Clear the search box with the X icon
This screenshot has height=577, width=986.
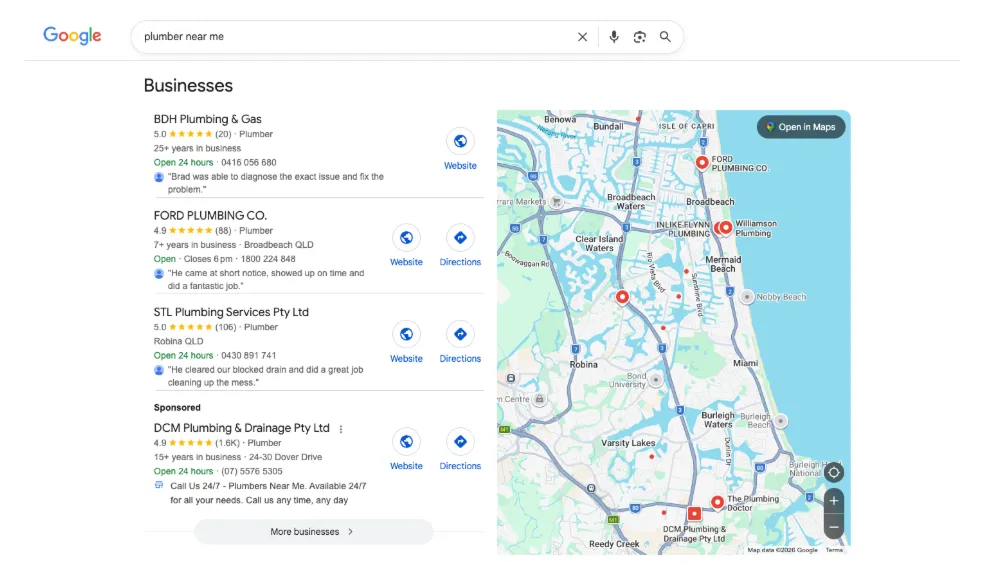point(582,37)
